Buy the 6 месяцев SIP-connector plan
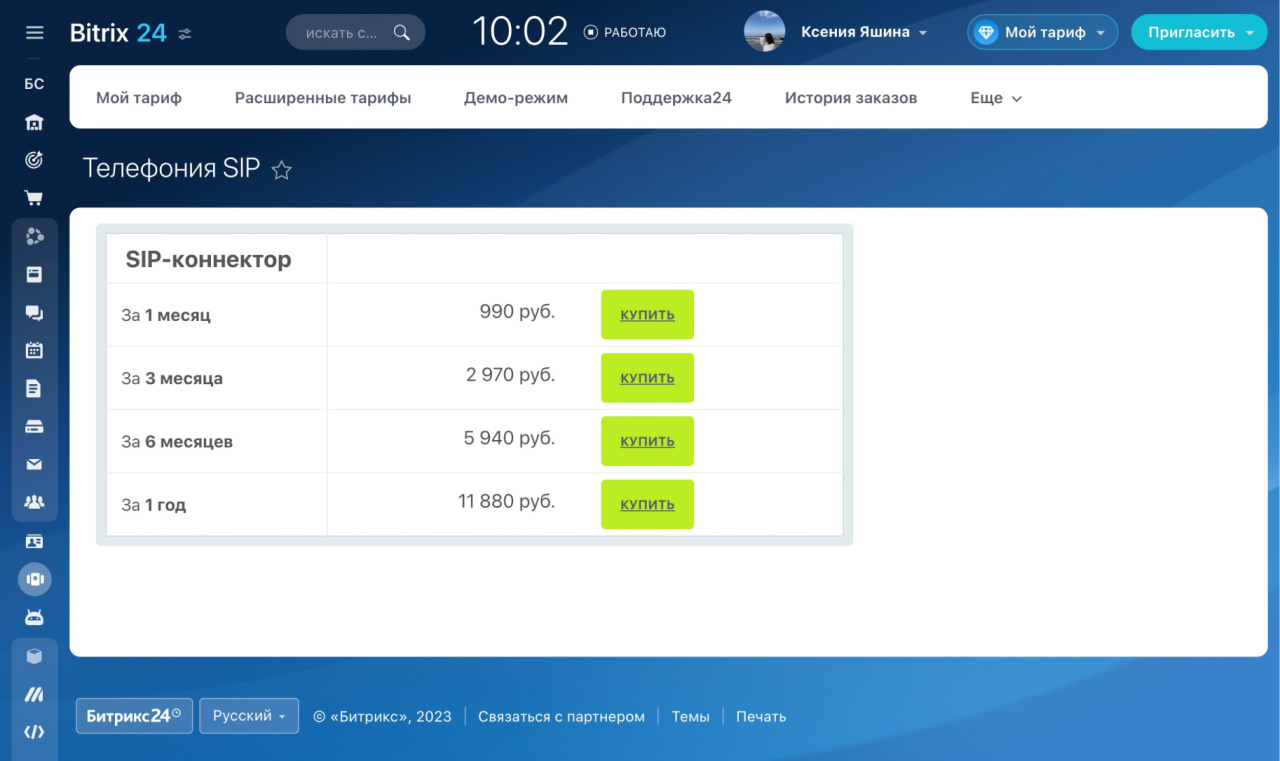Viewport: 1280px width, 761px height. [647, 441]
